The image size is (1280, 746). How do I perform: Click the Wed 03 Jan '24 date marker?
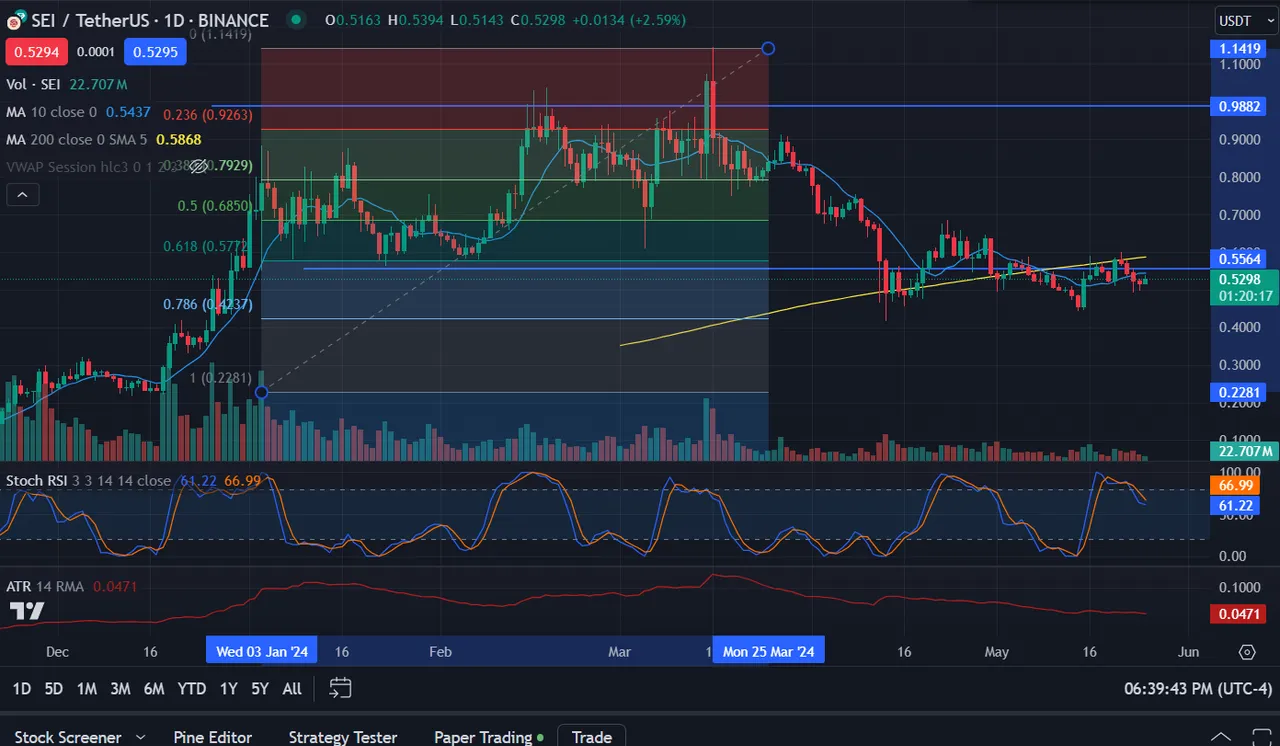pyautogui.click(x=262, y=651)
